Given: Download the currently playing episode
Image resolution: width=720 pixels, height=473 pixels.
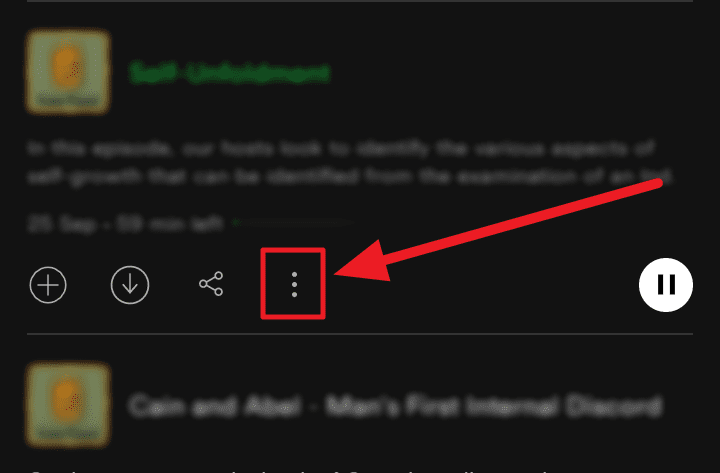Looking at the screenshot, I should click(x=130, y=285).
